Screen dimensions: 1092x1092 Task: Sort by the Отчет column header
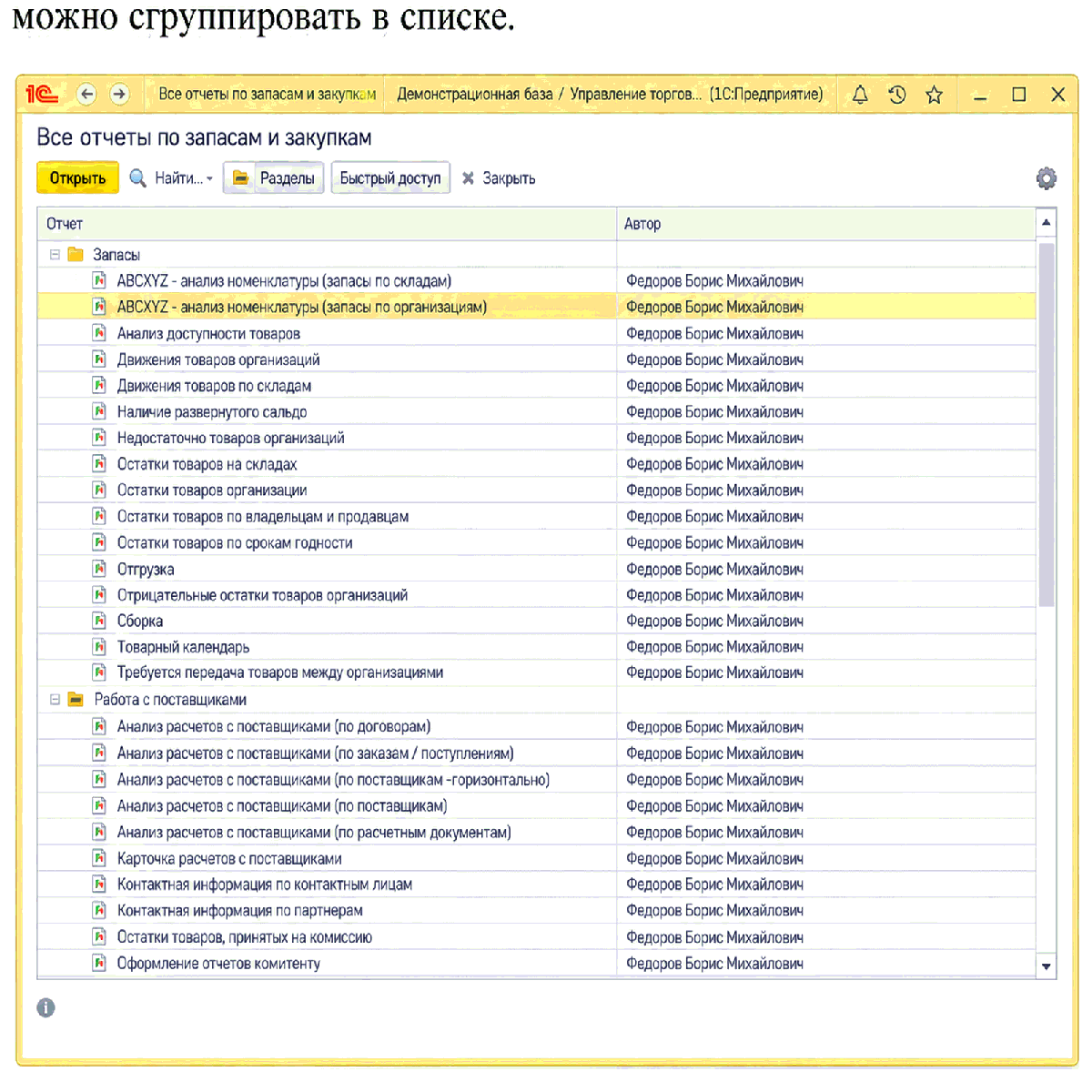click(x=327, y=224)
